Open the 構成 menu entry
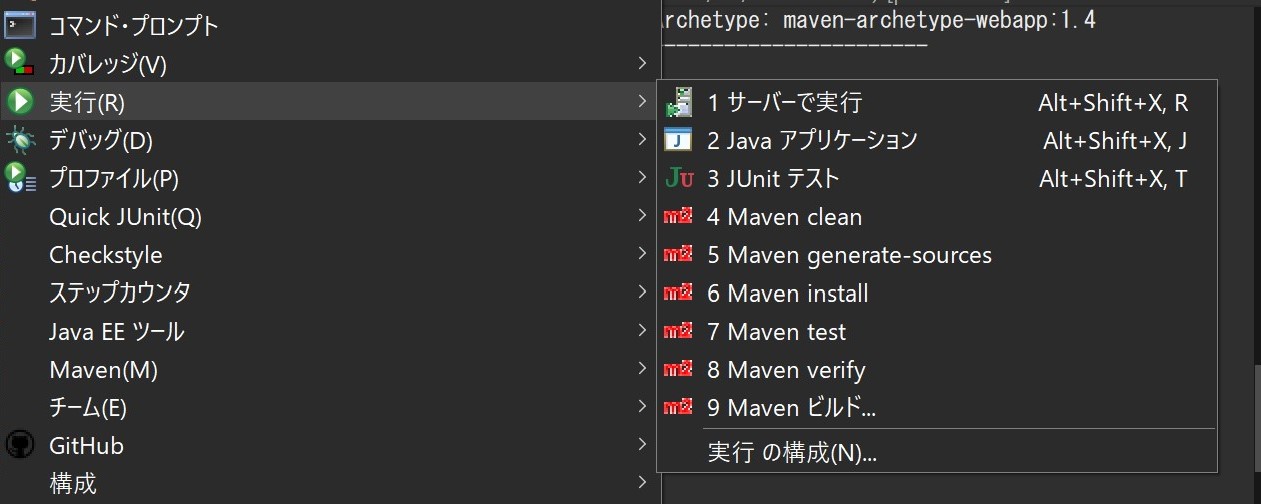1261x504 pixels. click(328, 483)
